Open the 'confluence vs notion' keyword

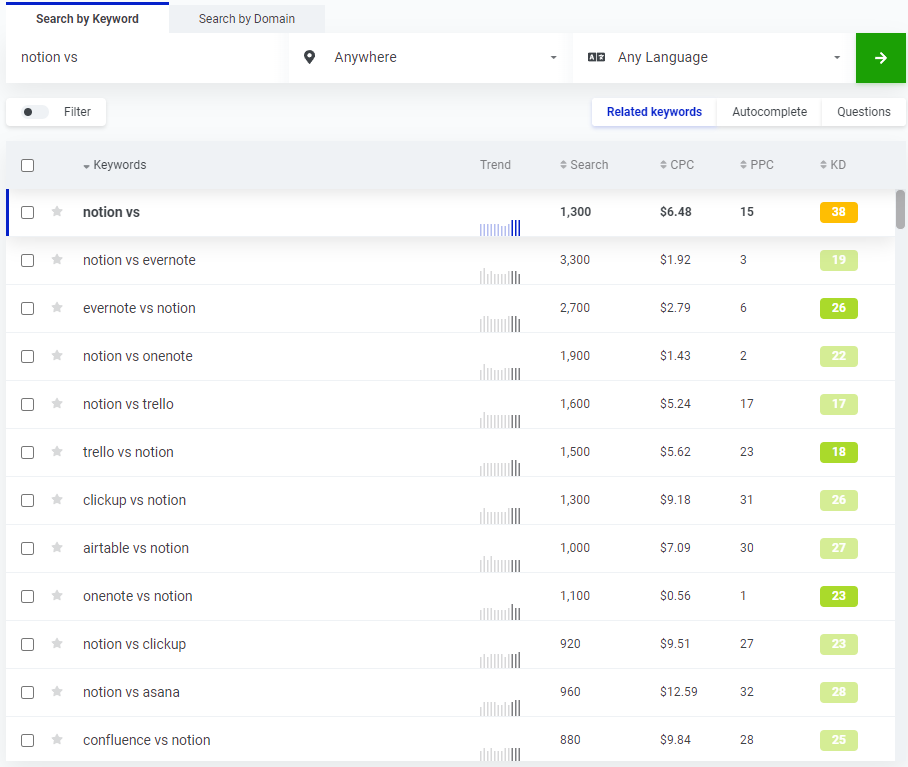(x=147, y=740)
